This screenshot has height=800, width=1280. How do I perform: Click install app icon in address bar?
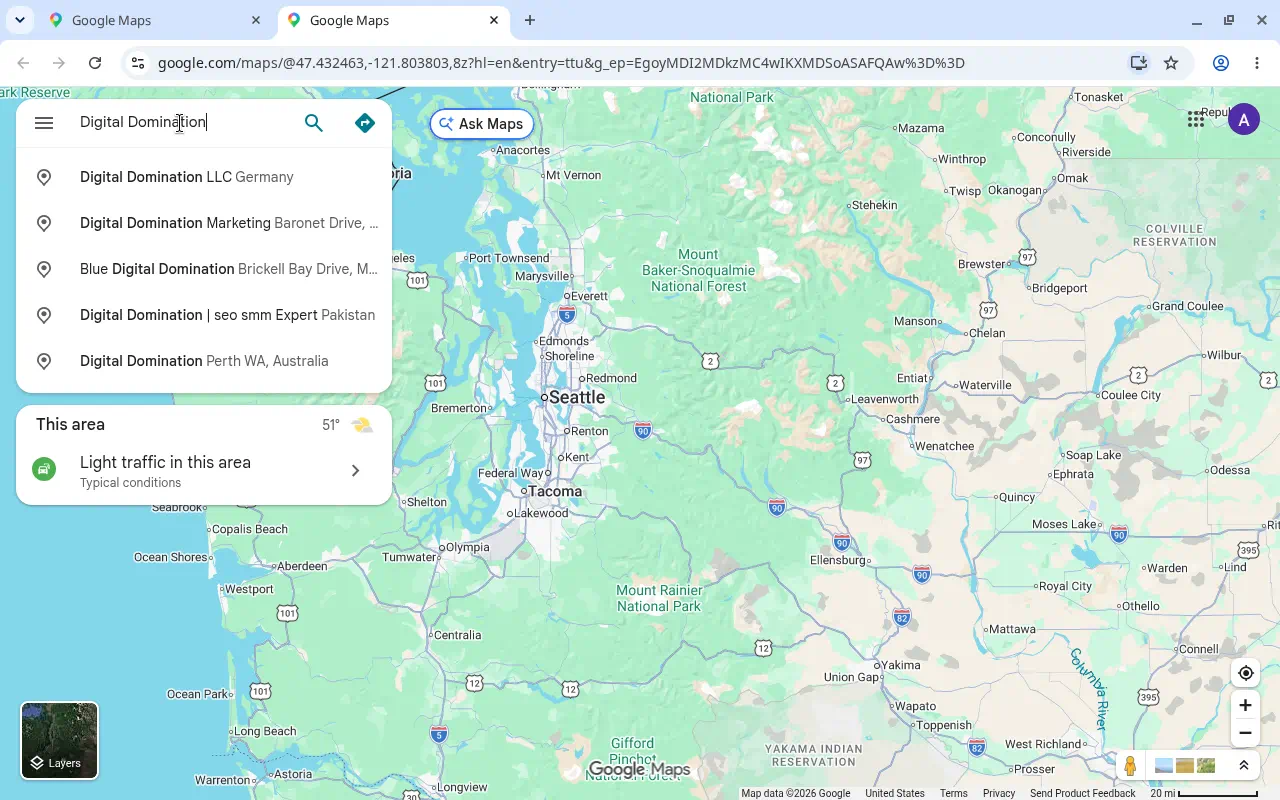(1138, 63)
